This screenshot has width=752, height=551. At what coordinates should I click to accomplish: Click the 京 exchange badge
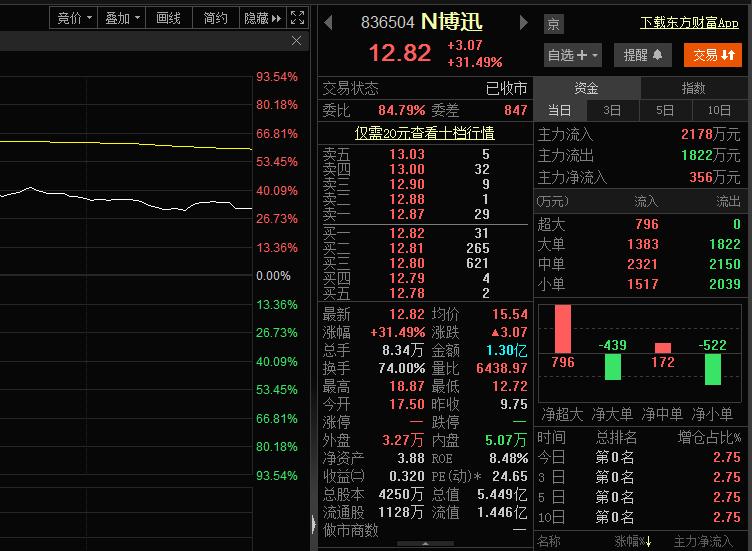click(x=553, y=23)
